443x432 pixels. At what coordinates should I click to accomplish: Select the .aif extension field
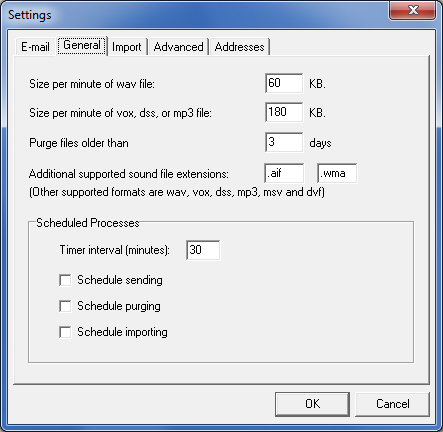pyautogui.click(x=284, y=173)
